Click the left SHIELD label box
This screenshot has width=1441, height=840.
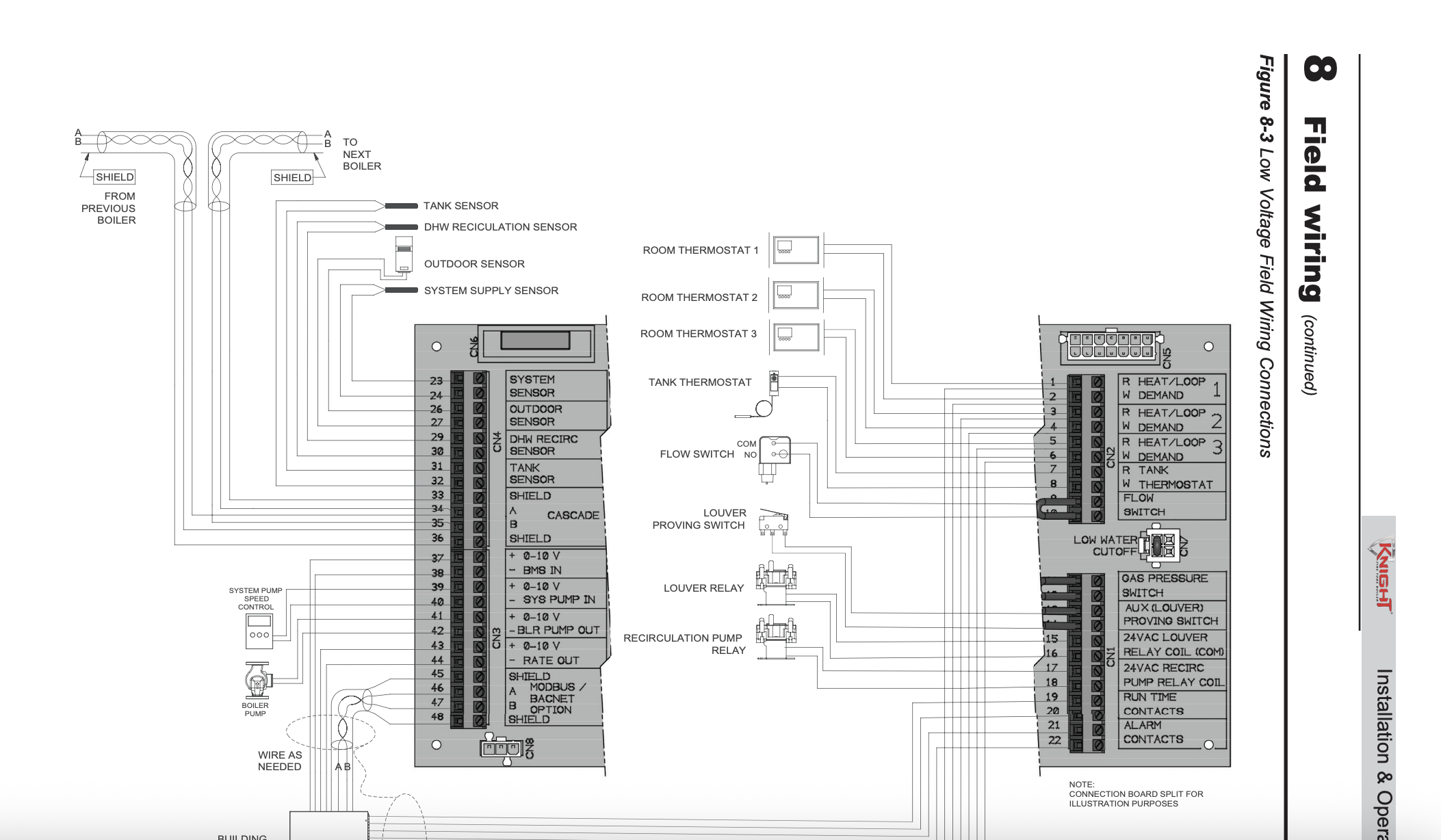click(x=114, y=177)
